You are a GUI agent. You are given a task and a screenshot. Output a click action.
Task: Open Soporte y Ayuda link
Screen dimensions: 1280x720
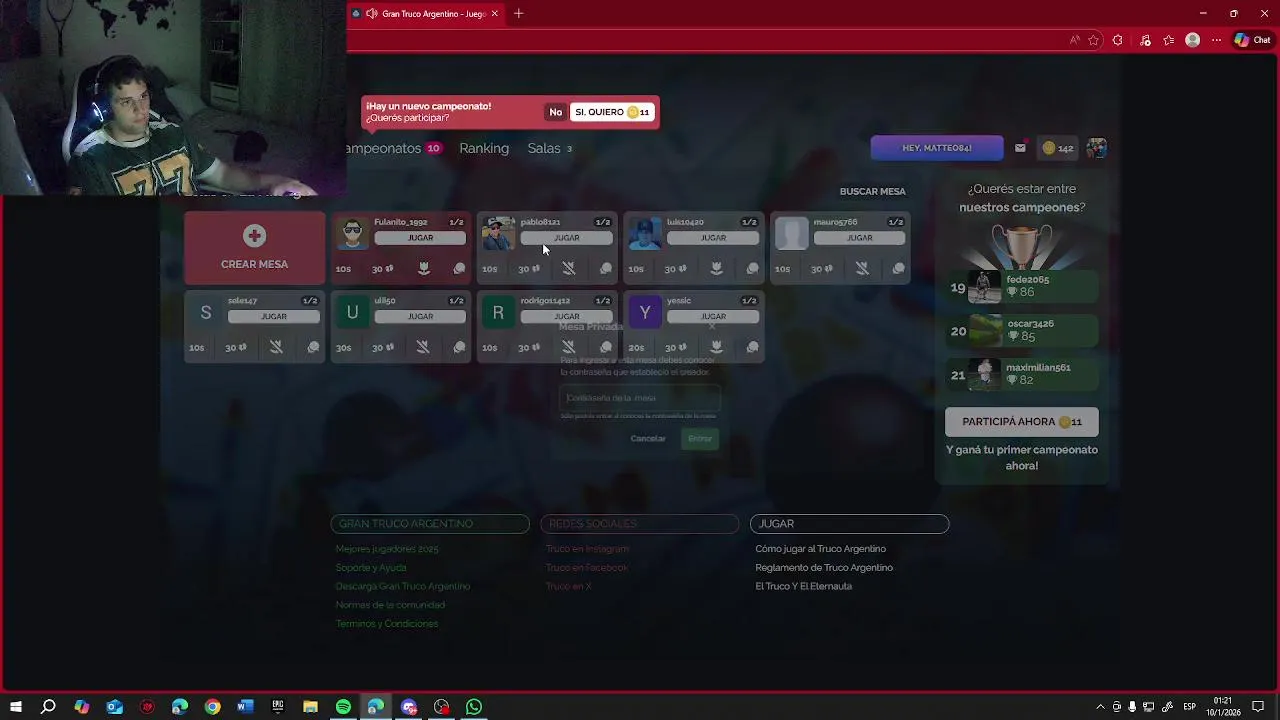click(371, 568)
